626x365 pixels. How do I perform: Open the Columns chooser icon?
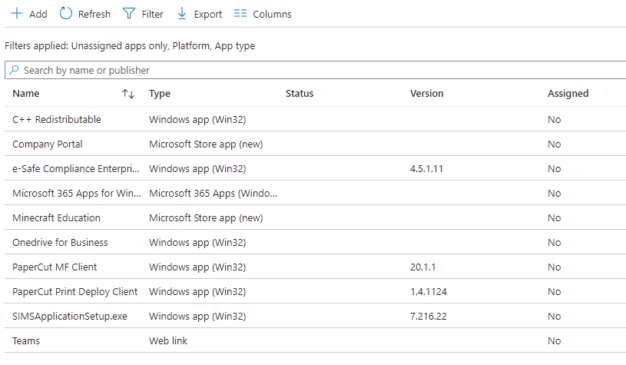[240, 14]
